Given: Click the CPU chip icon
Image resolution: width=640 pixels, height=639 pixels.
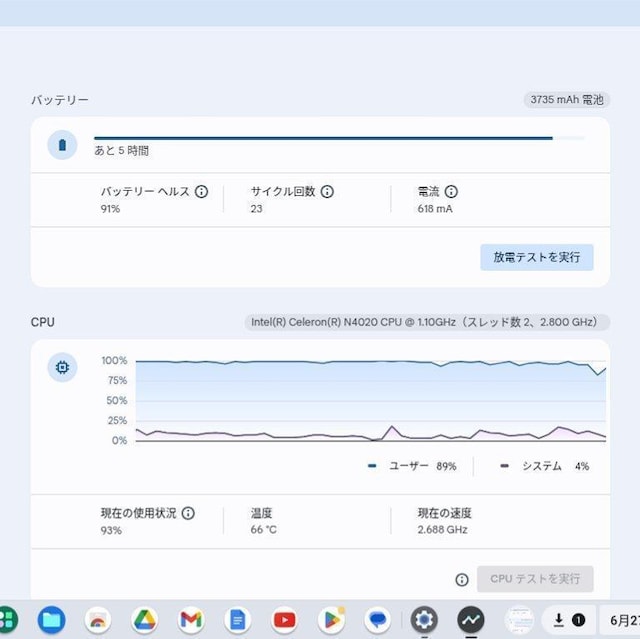Looking at the screenshot, I should [x=62, y=368].
